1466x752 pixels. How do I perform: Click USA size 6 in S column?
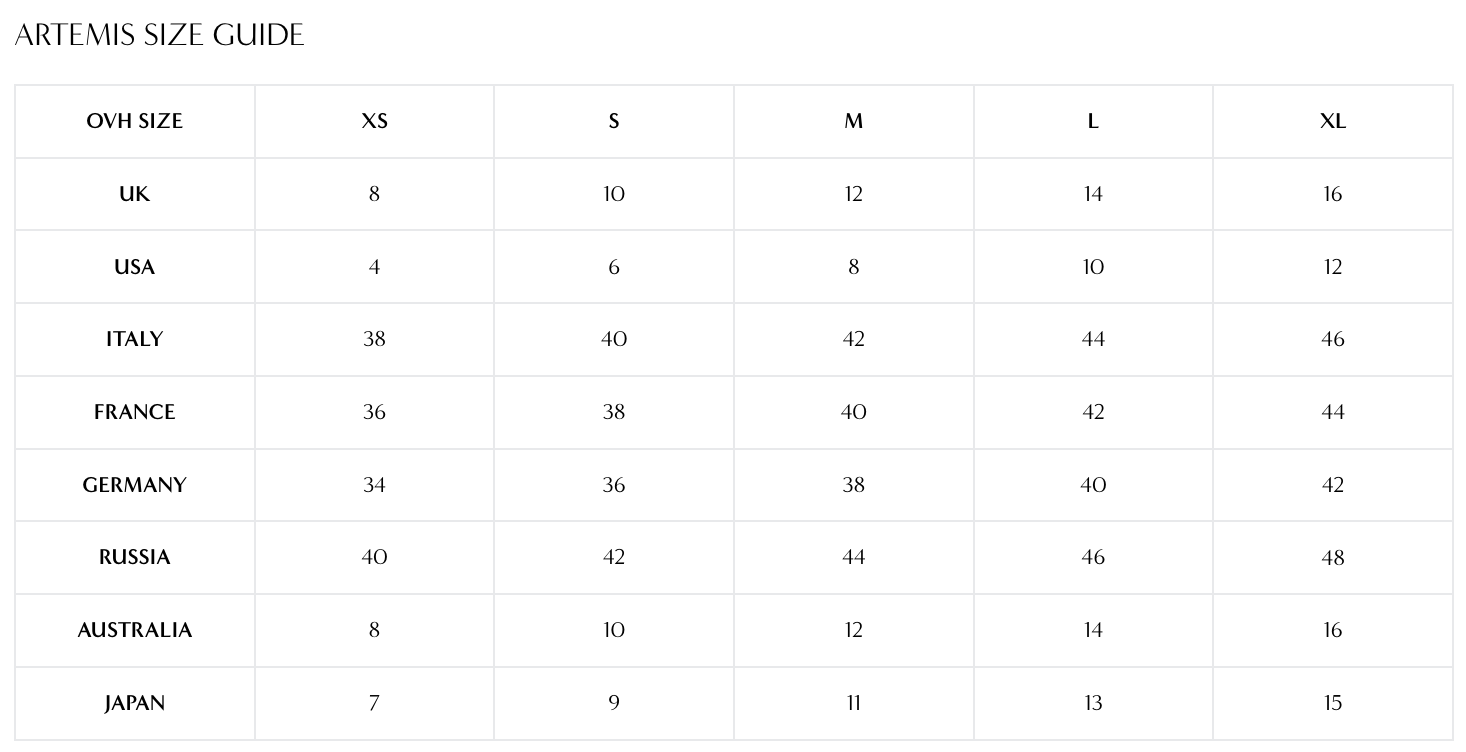[x=614, y=267]
